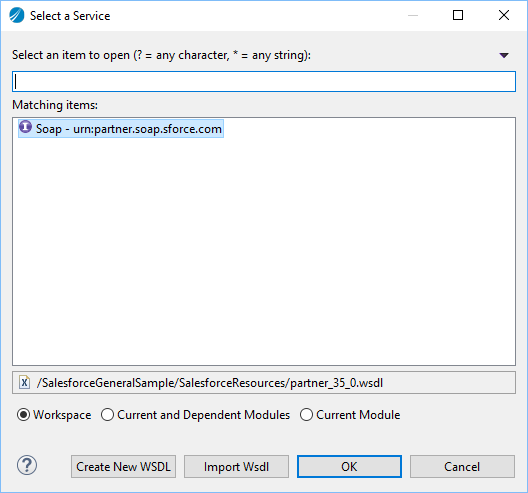Click the purple interface icon beside Soap
Screen dimensions: 528x493
25,128
